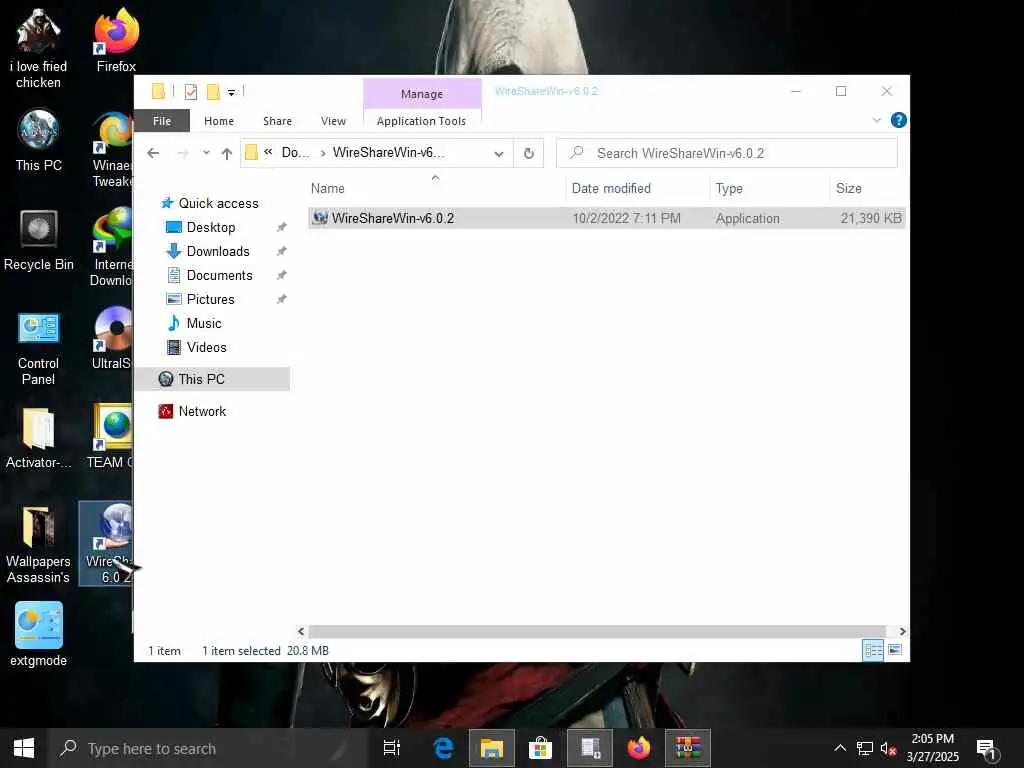Open Desktop in navigation pane
The height and width of the screenshot is (768, 1024).
pyautogui.click(x=210, y=227)
